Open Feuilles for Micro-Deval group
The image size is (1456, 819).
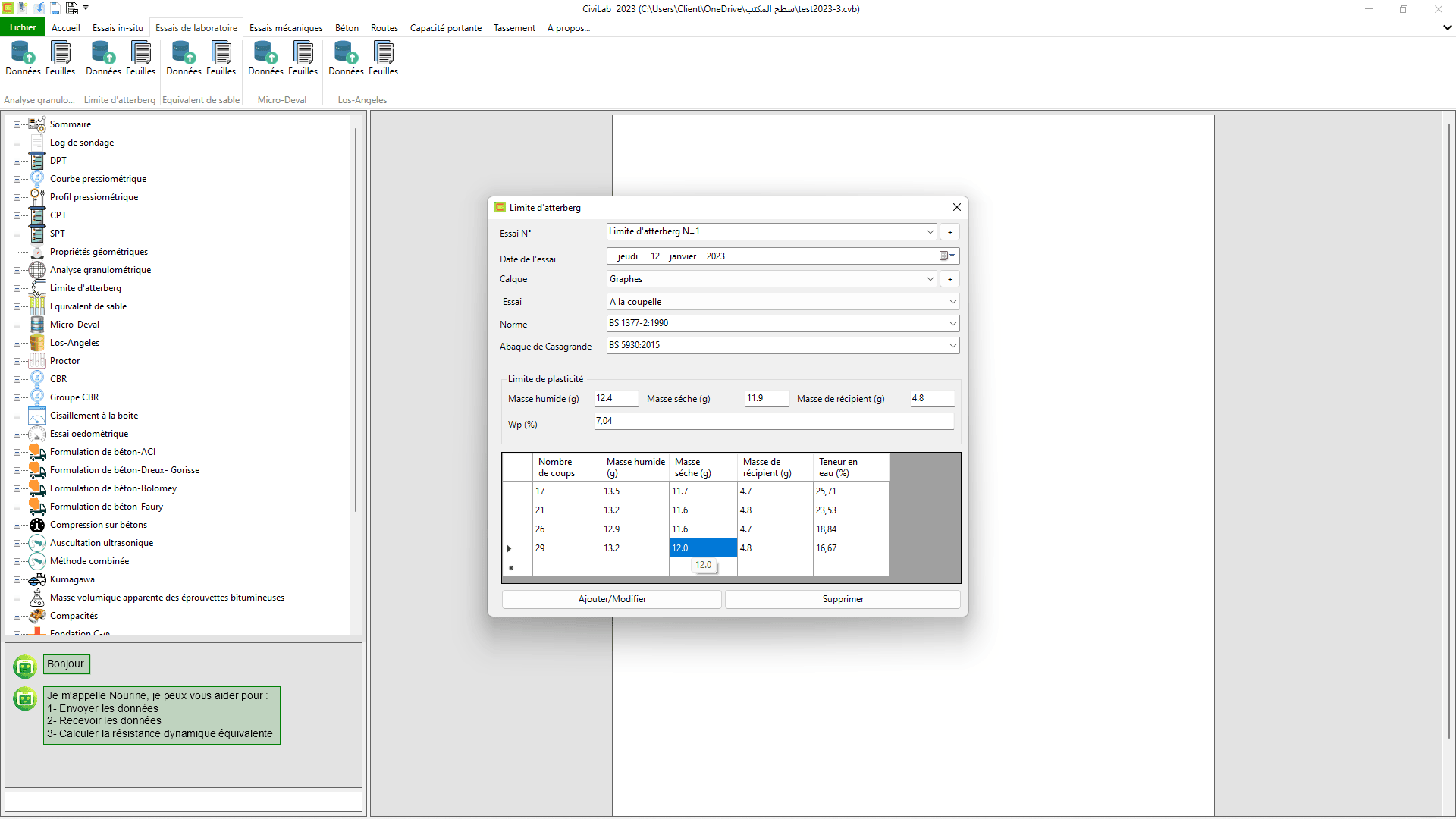coord(303,58)
